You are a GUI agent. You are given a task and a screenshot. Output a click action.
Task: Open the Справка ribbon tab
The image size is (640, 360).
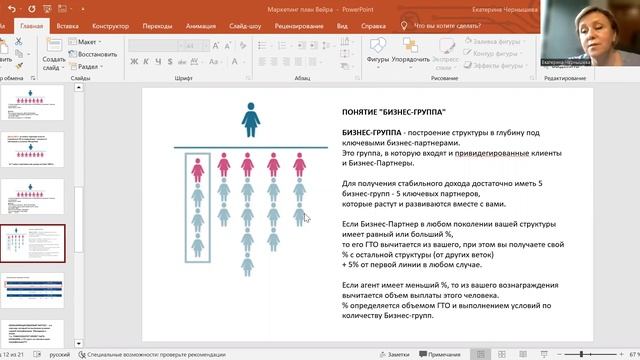tap(373, 26)
